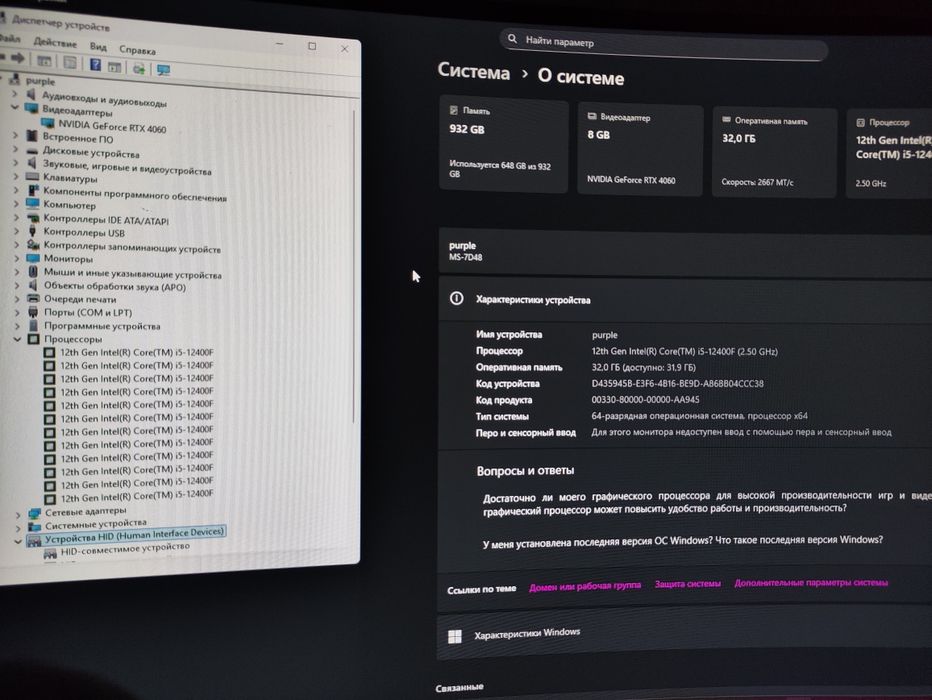
Task: Go back to Система via the breadcrumb
Action: pos(474,72)
